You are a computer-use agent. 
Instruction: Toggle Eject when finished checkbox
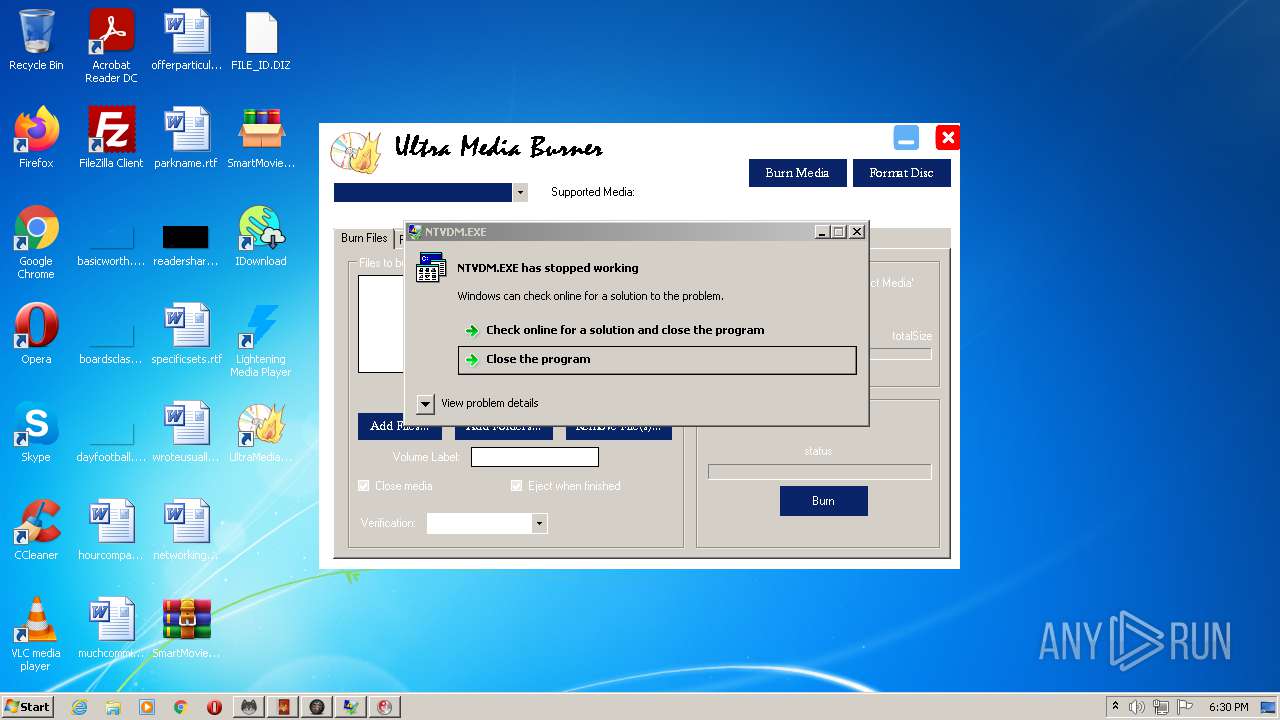coord(517,486)
